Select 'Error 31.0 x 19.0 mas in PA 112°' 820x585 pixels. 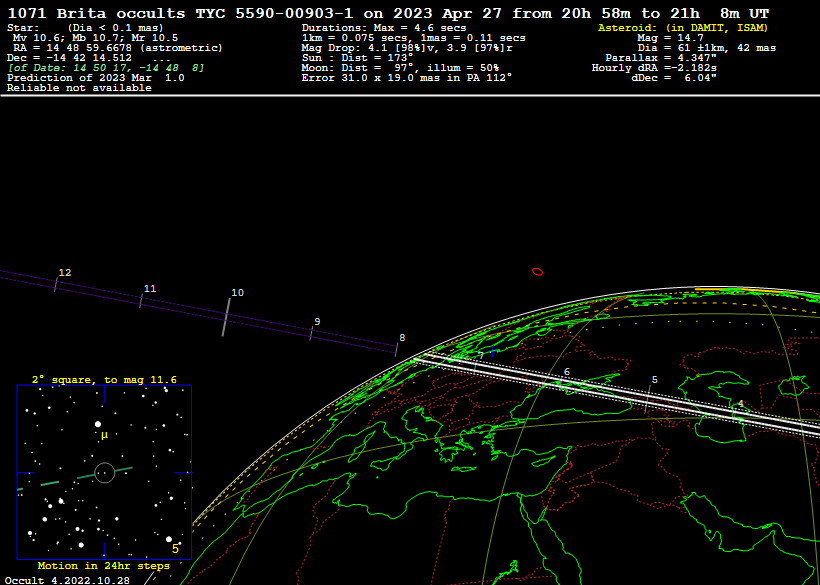407,78
